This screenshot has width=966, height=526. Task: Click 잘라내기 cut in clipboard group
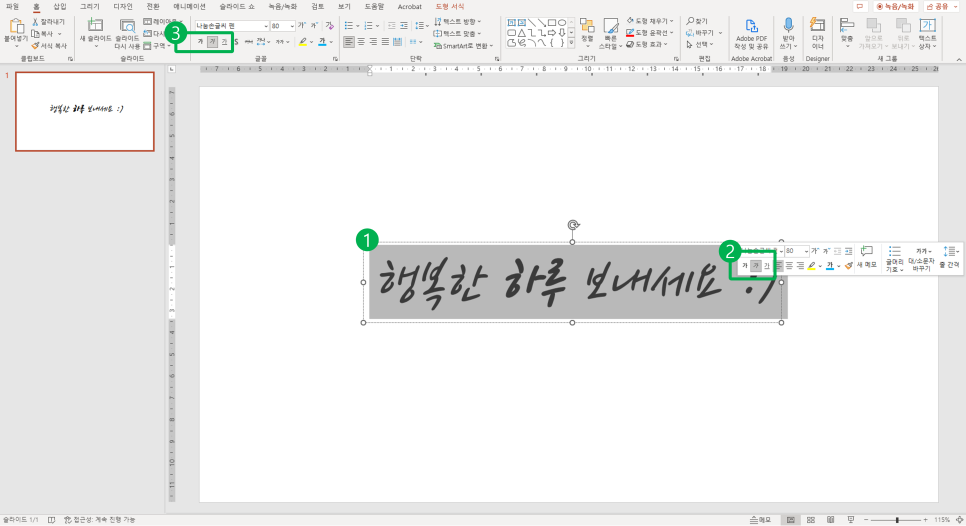pyautogui.click(x=48, y=22)
